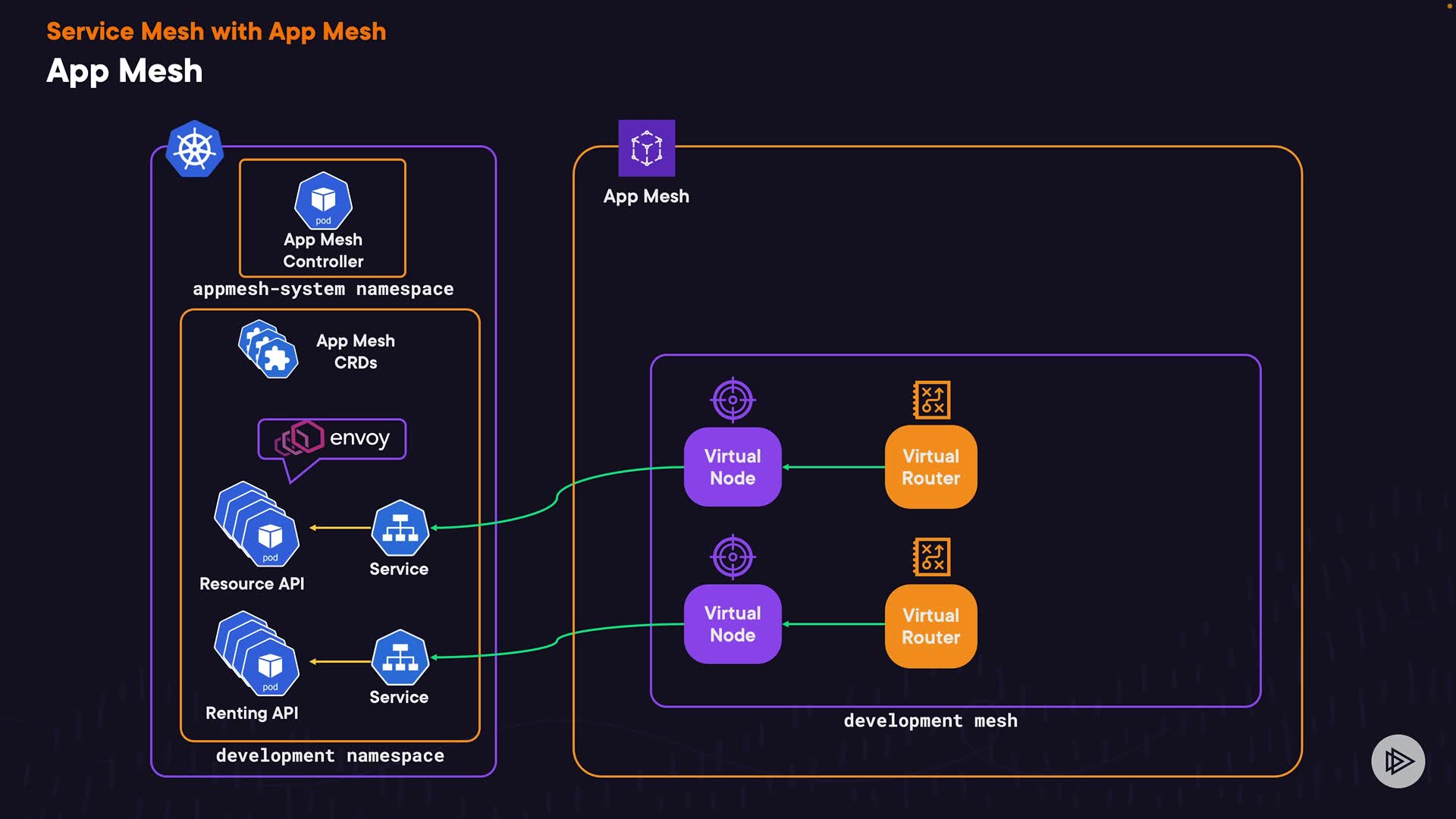1456x819 pixels.
Task: Click the appmesh-system namespace label
Action: click(x=323, y=290)
